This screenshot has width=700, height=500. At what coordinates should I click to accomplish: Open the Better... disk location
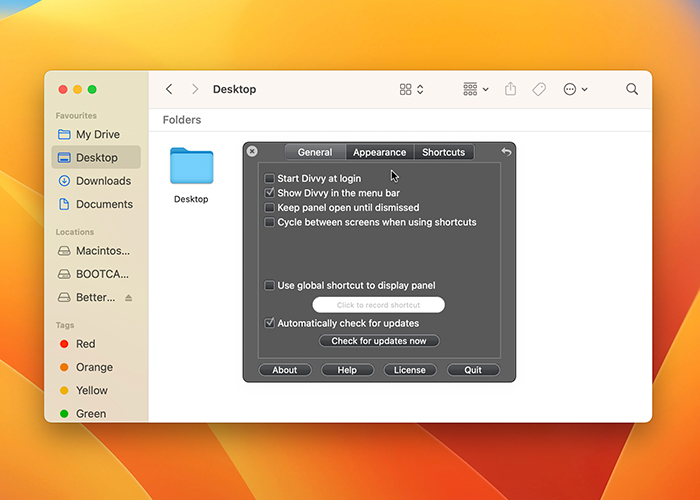[x=96, y=297]
